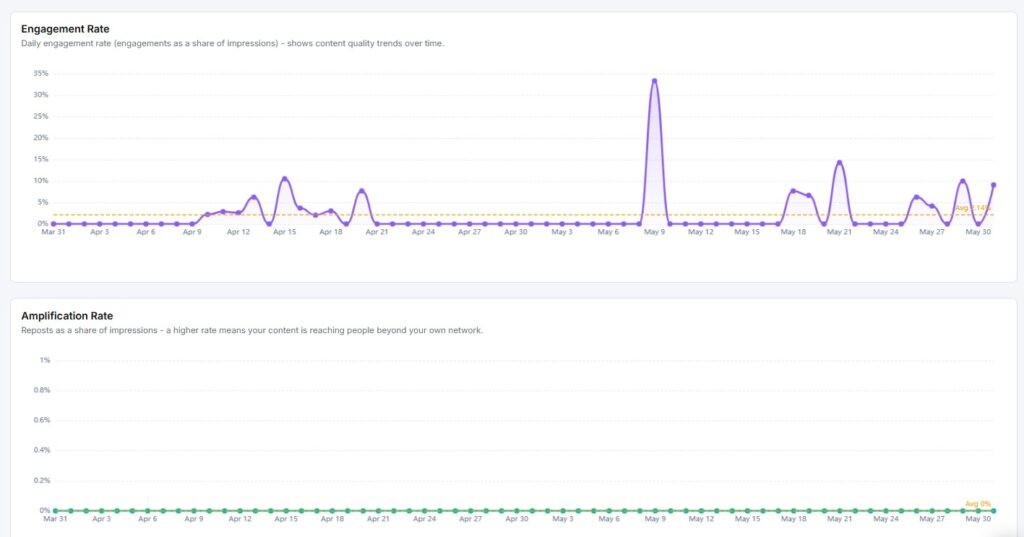Click the Amplification Rate chart title
The width and height of the screenshot is (1024, 537).
point(67,316)
